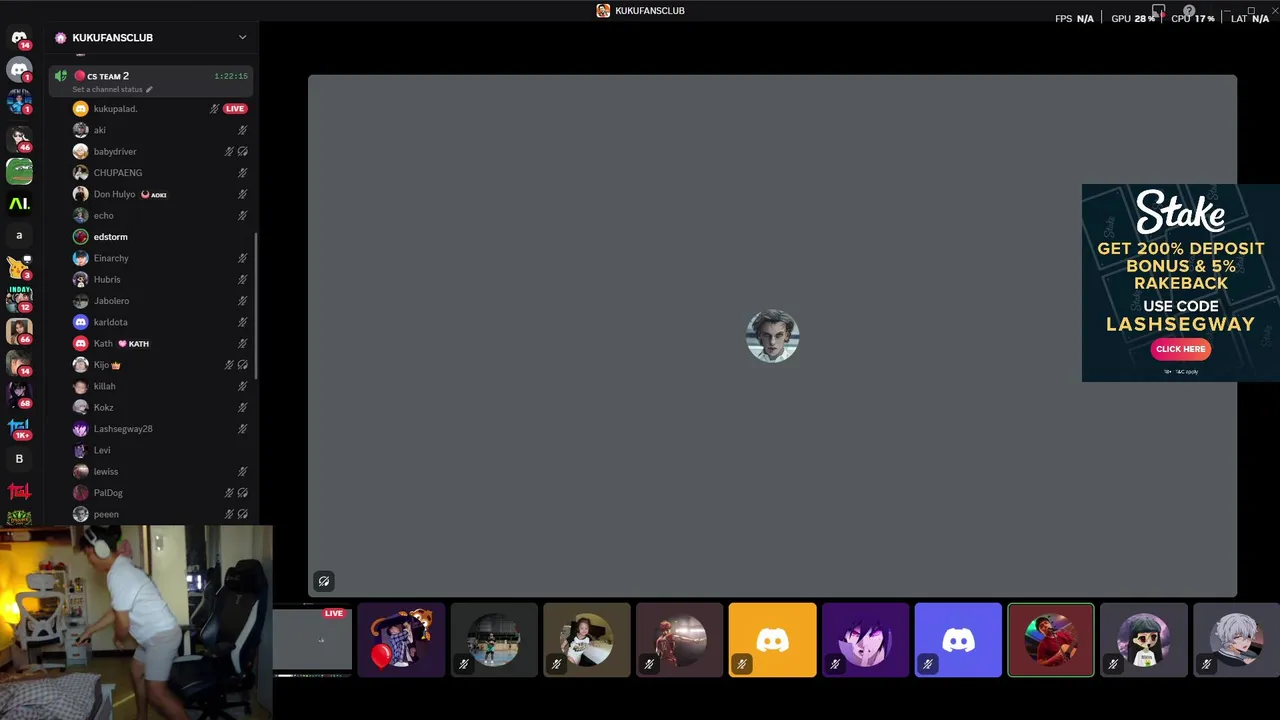1280x720 pixels.
Task: Select the red balloon avatar participant tile
Action: pyautogui.click(x=401, y=640)
